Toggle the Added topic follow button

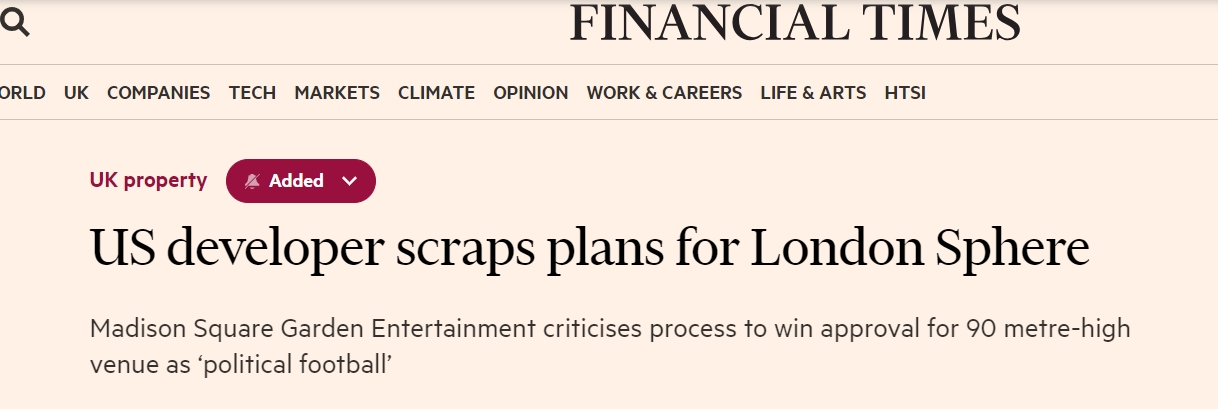(297, 181)
